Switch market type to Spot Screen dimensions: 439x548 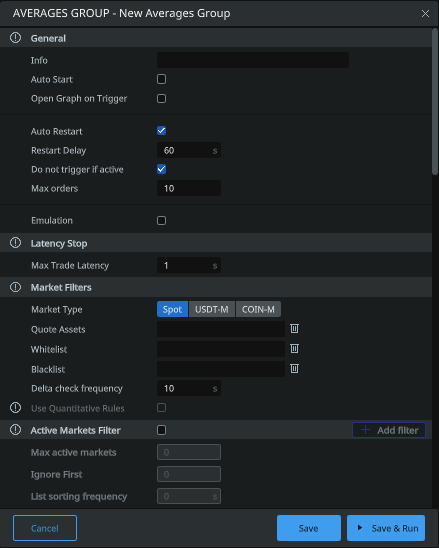pos(172,309)
